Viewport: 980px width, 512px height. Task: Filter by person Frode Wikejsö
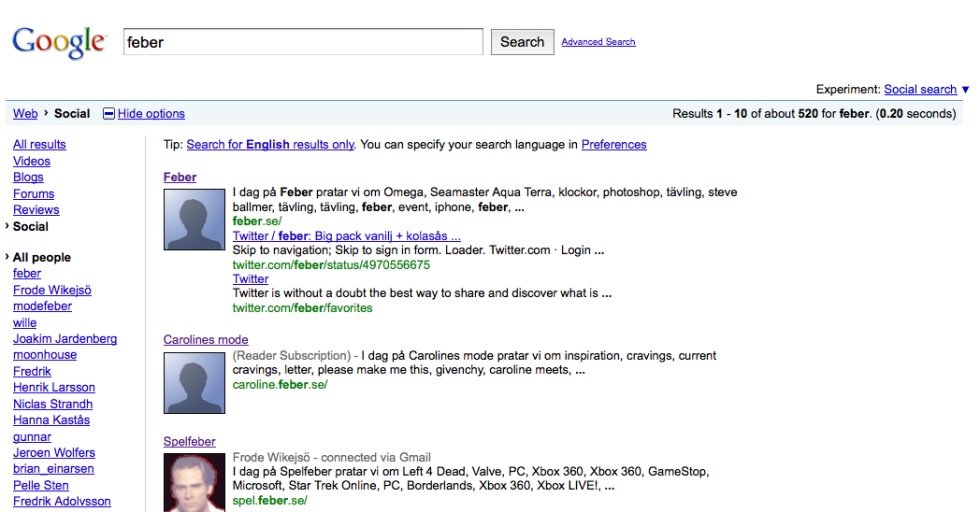52,290
